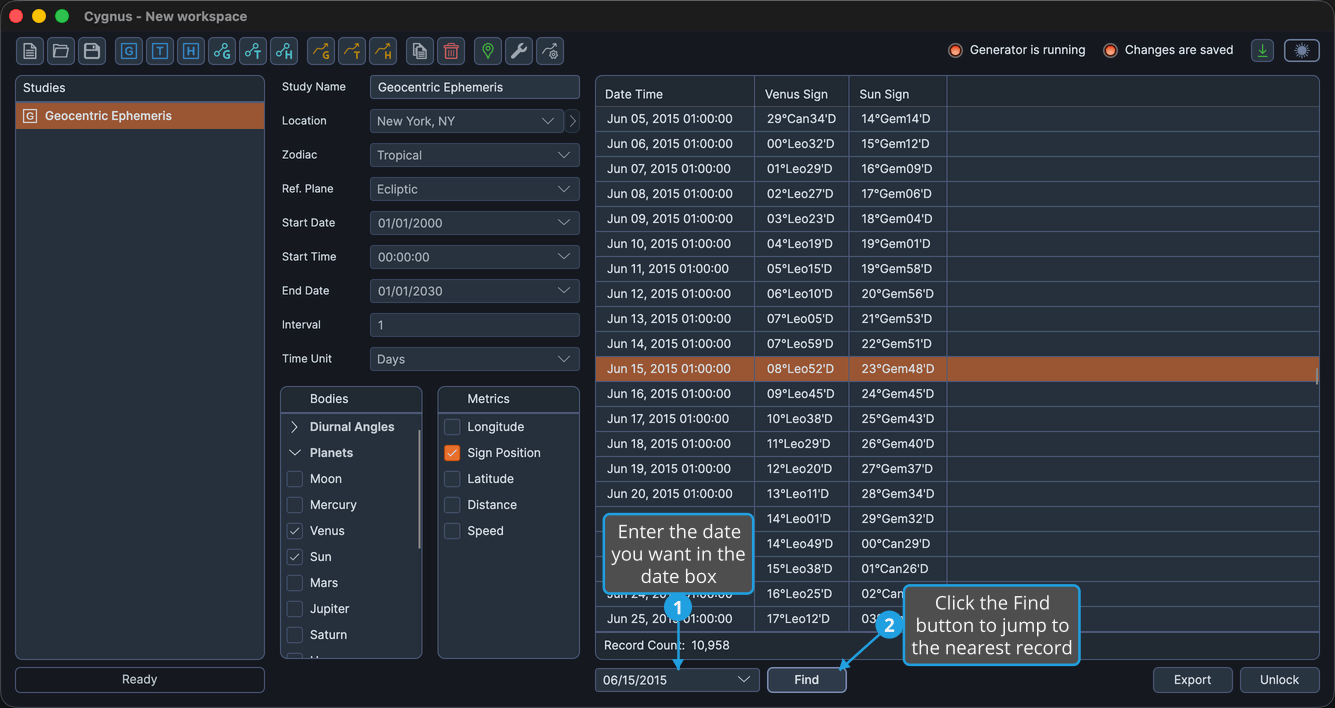This screenshot has height=708, width=1335.
Task: Click the Ready status button
Action: (140, 680)
